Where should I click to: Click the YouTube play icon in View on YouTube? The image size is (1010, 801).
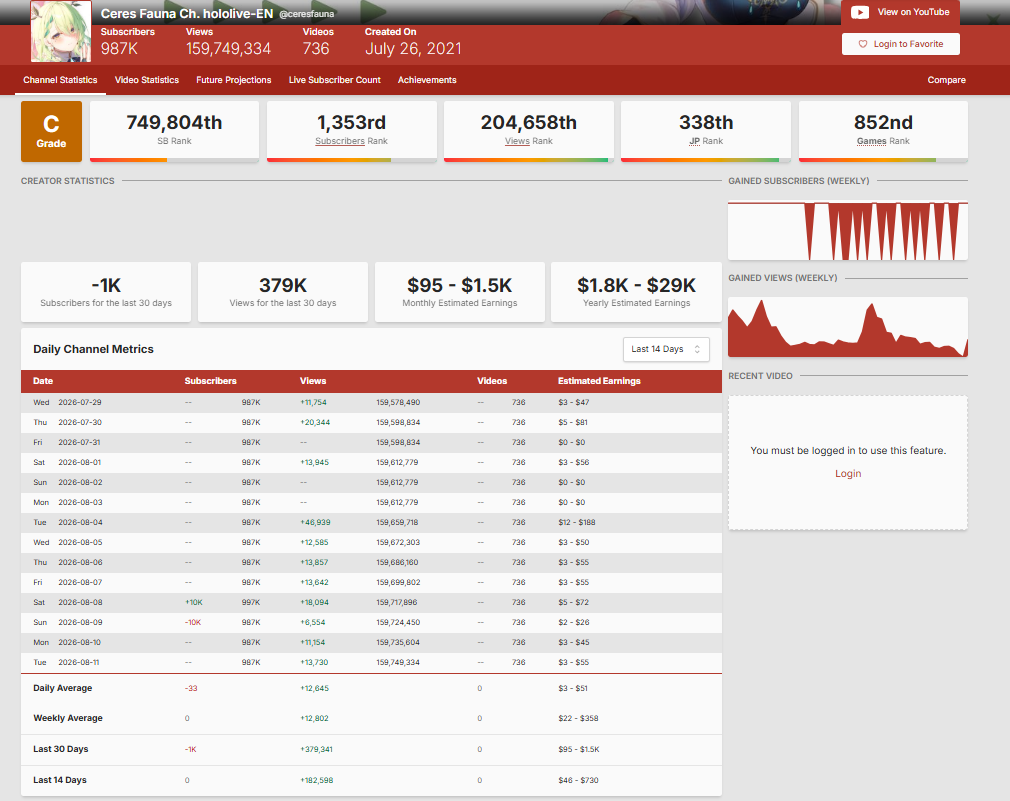(860, 12)
